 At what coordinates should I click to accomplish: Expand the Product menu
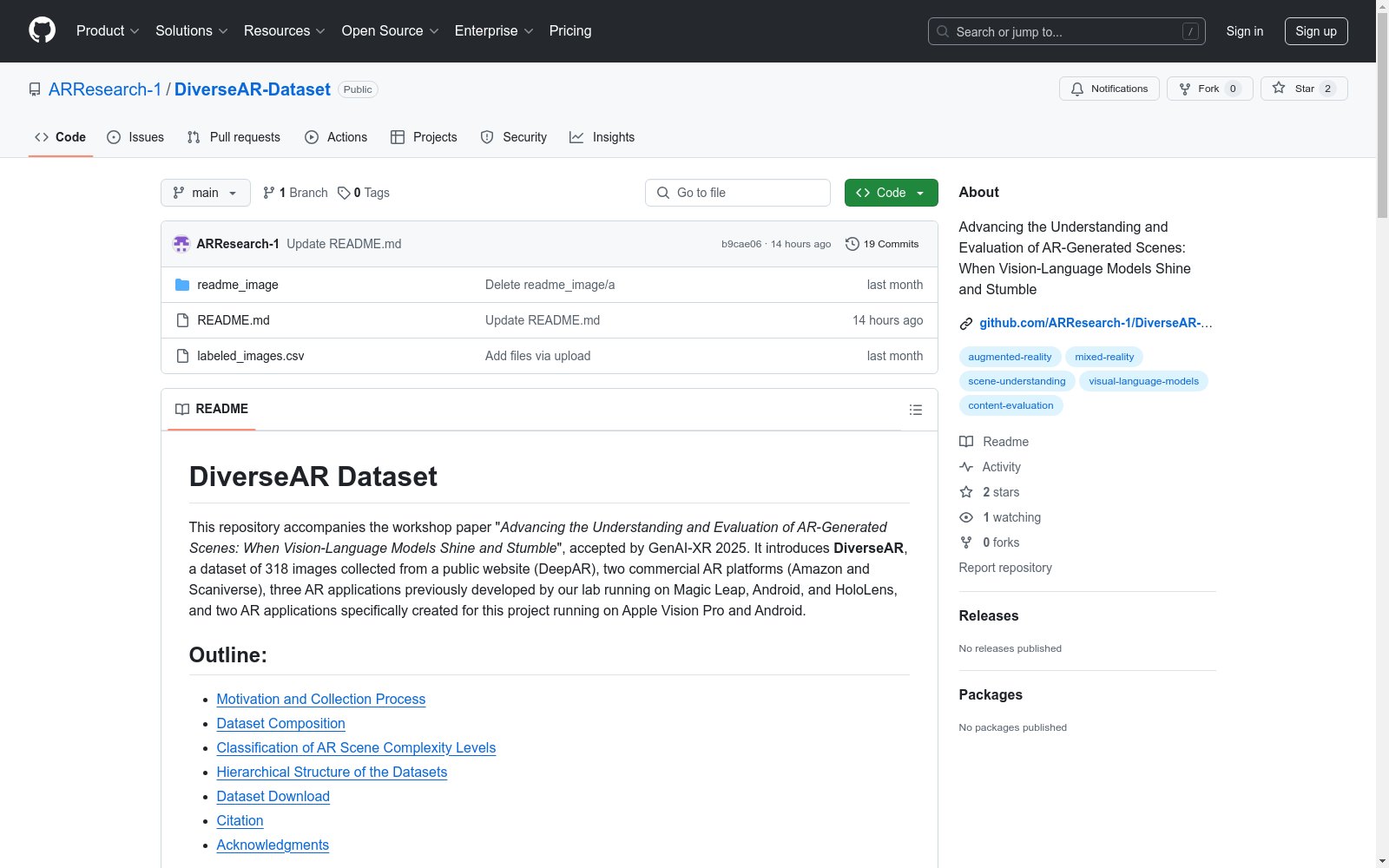[x=108, y=31]
